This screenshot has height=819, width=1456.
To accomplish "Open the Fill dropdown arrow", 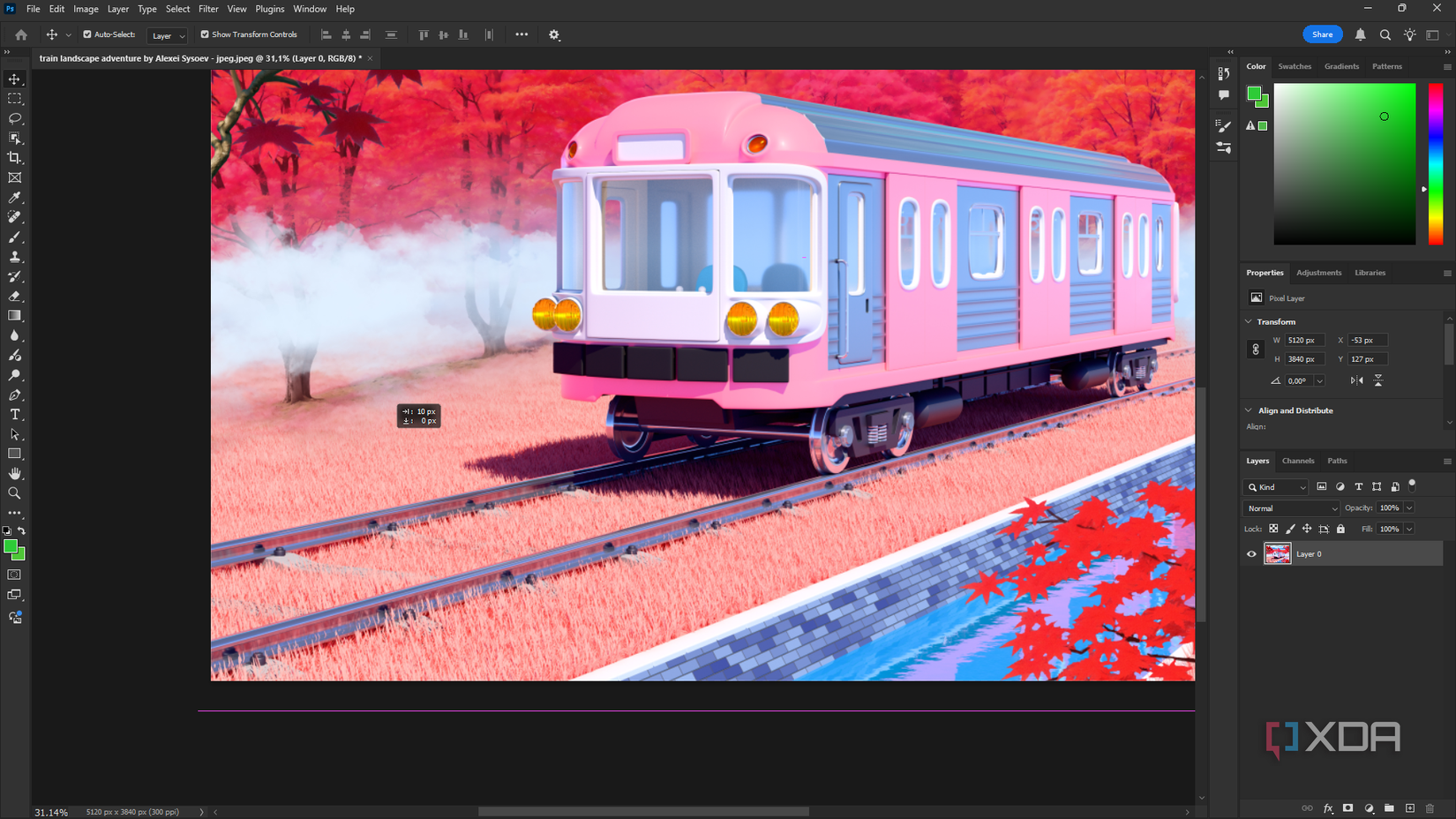I will [1409, 529].
